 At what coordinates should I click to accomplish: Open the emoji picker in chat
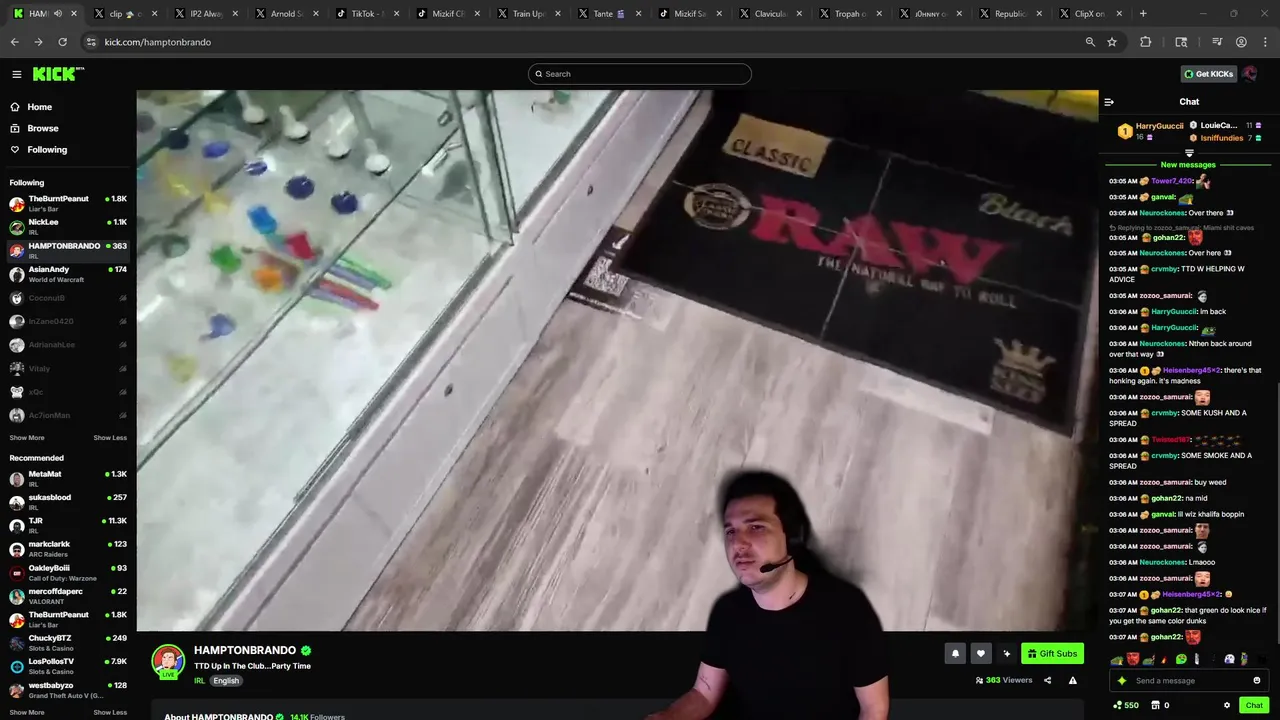1257,681
